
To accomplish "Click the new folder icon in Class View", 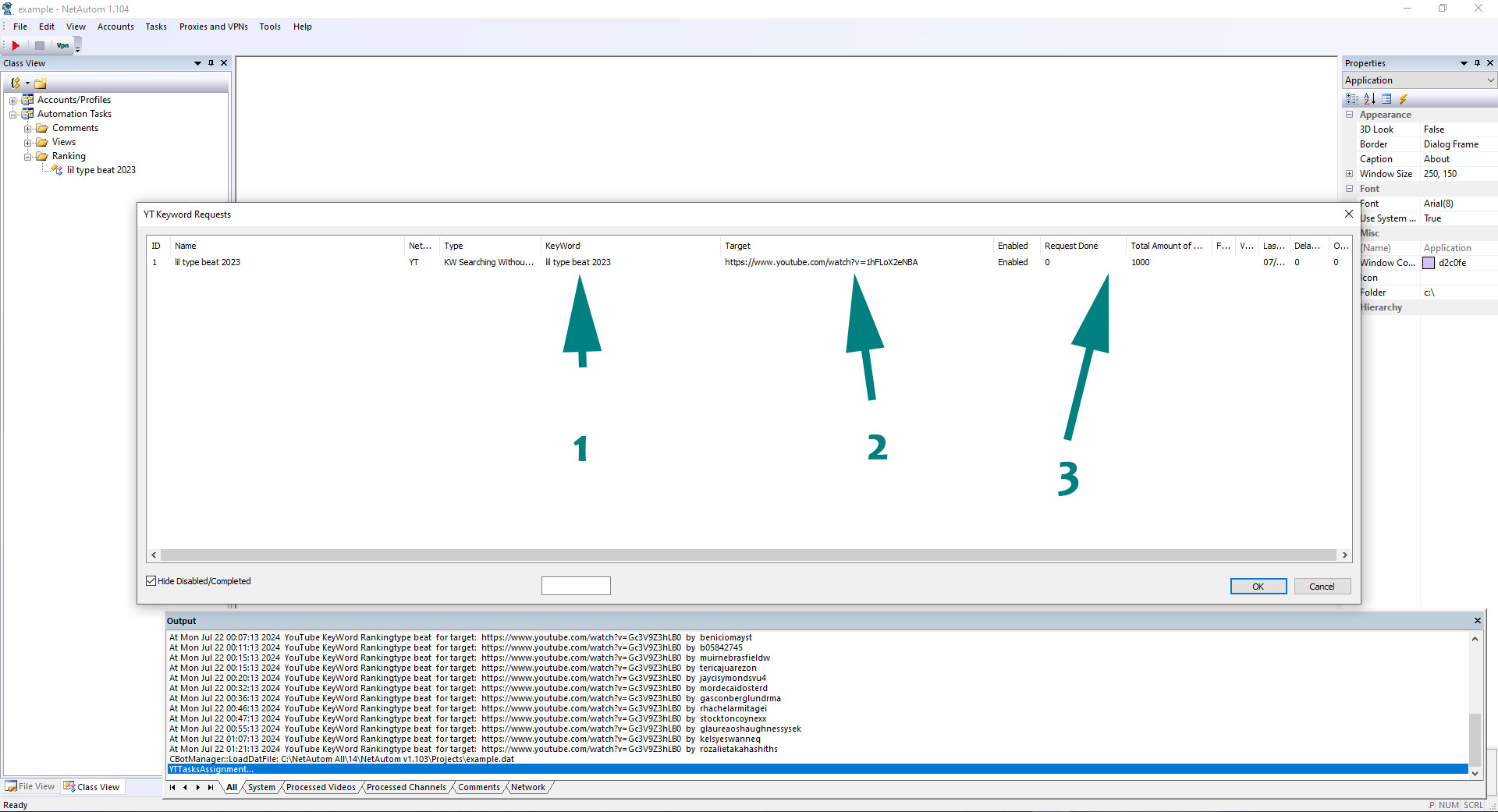I will (x=41, y=83).
